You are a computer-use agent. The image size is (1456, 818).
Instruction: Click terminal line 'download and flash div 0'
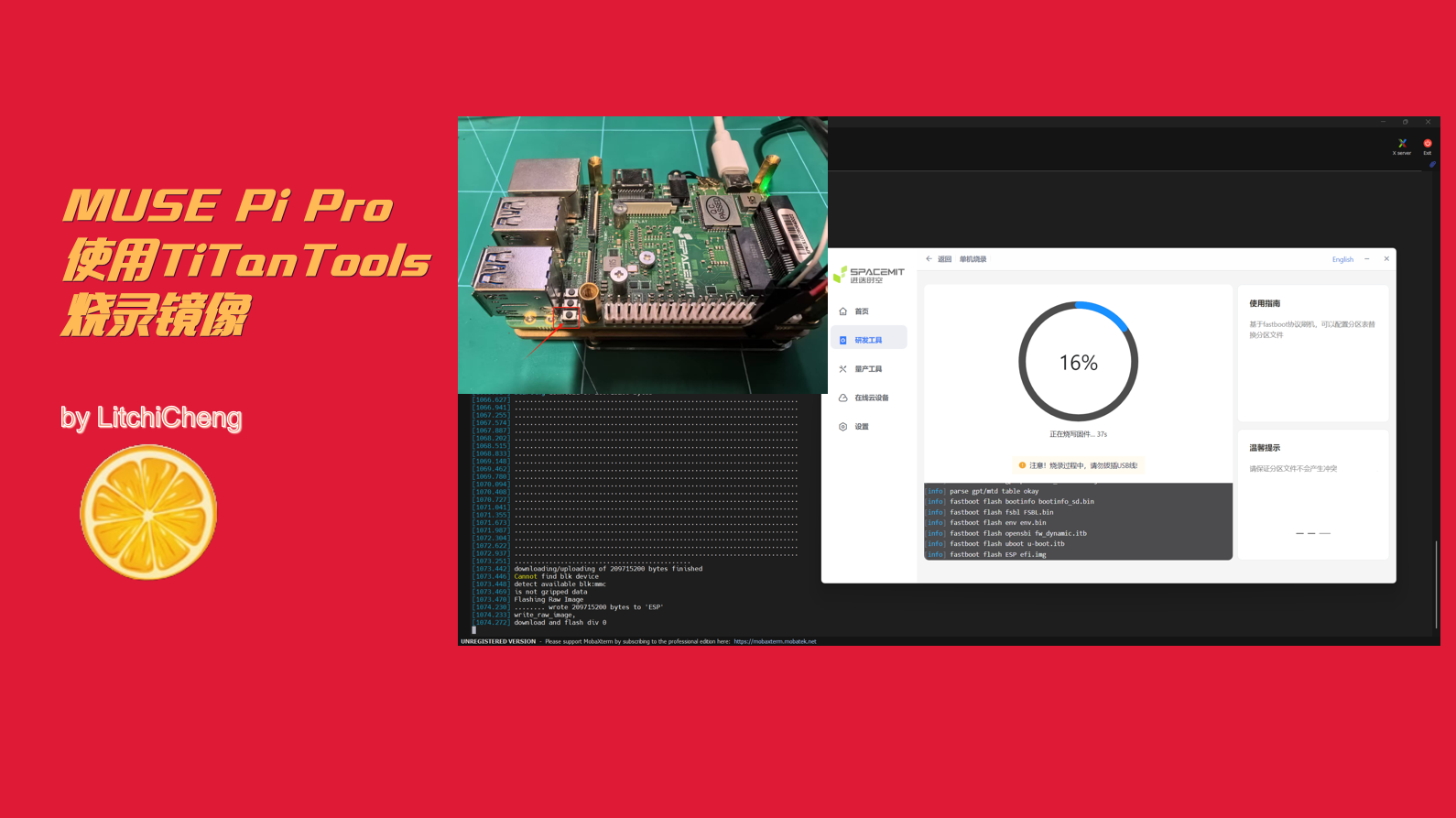(560, 622)
